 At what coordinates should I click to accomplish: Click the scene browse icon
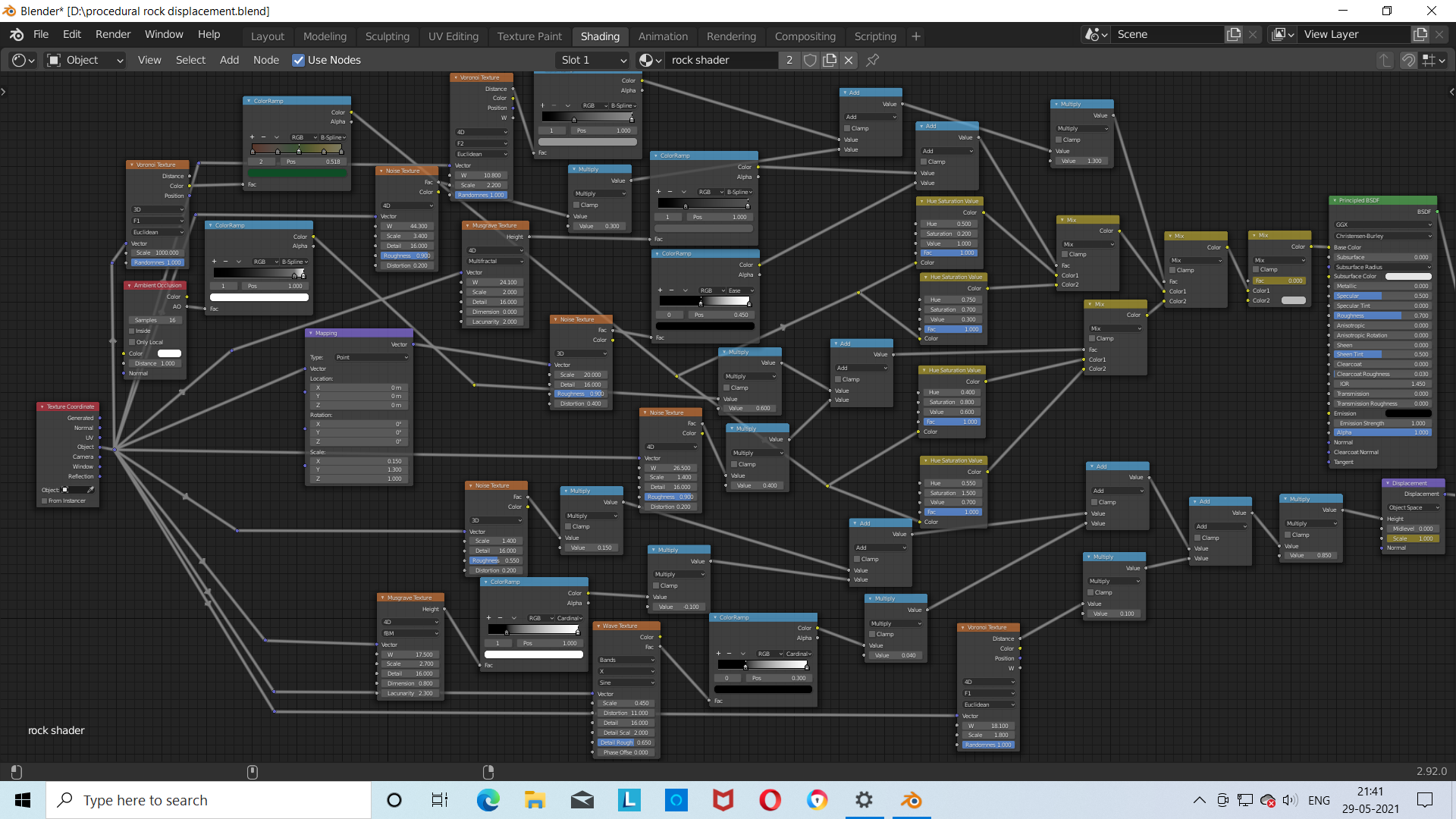tap(1097, 34)
